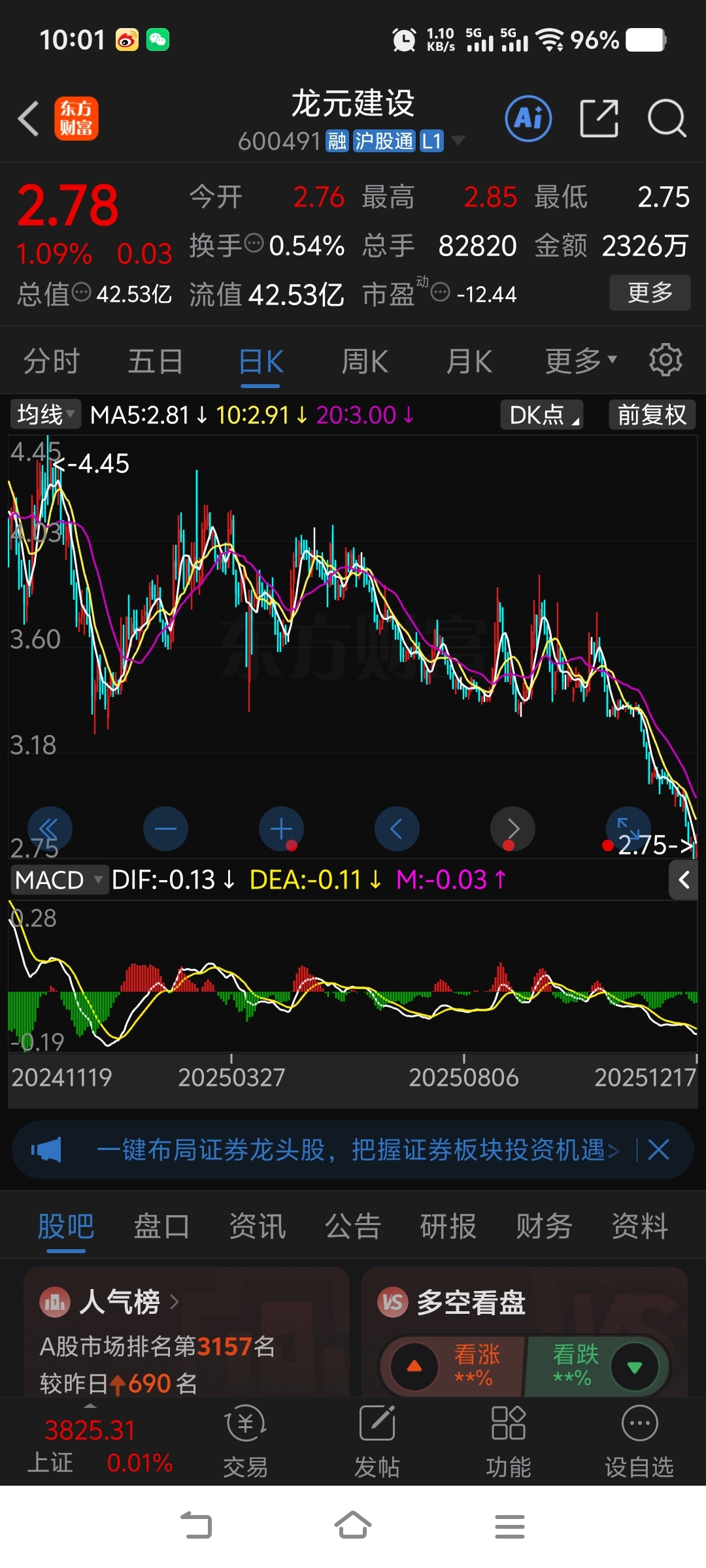The image size is (706, 1568).
Task: Open 资料 section tab
Action: coord(640,1226)
